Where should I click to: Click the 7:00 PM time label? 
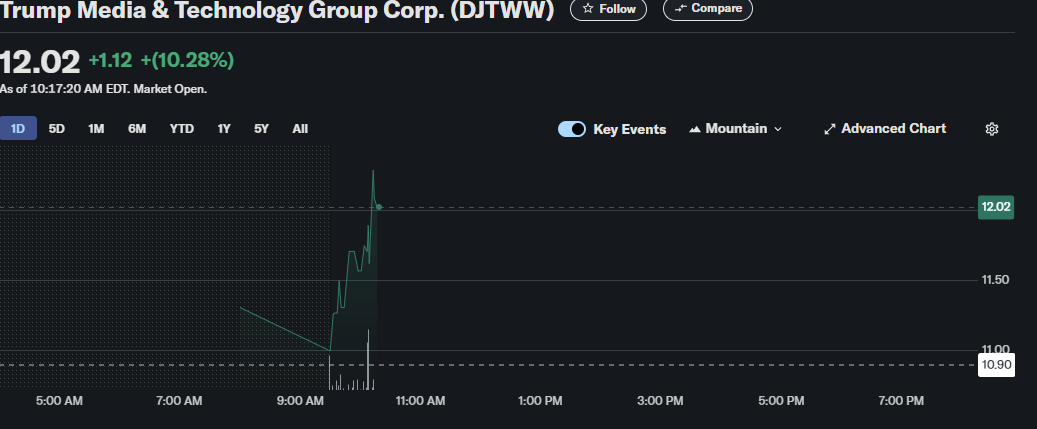point(901,401)
